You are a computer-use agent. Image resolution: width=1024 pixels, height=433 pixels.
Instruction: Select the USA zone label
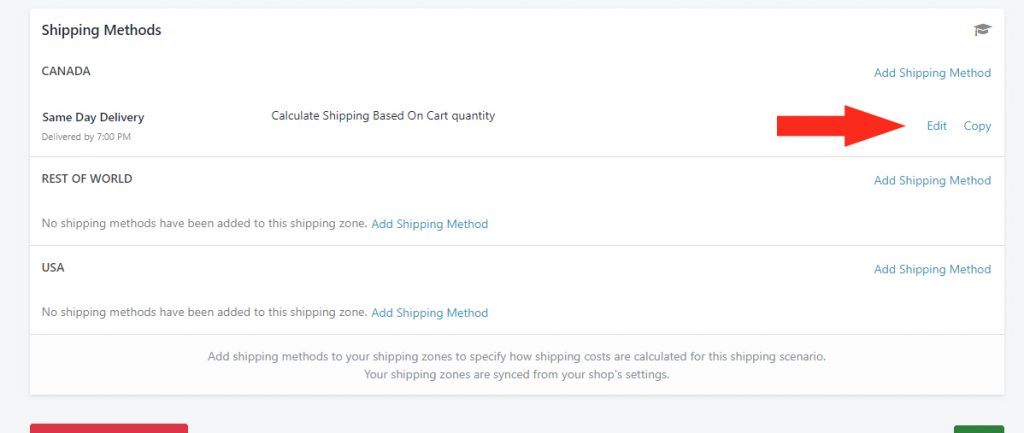click(53, 268)
